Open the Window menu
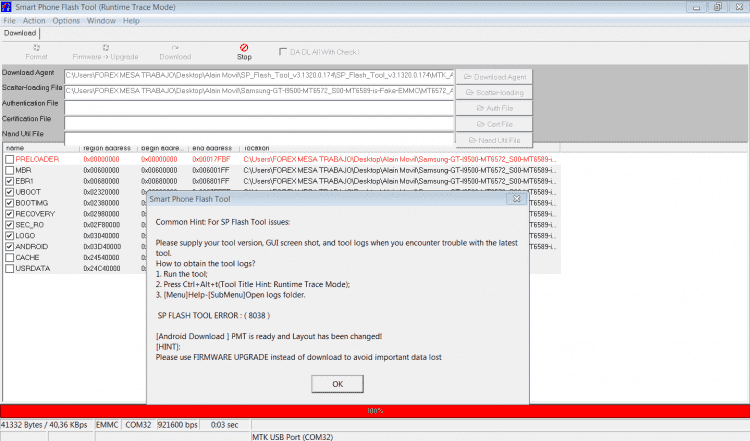 click(101, 21)
